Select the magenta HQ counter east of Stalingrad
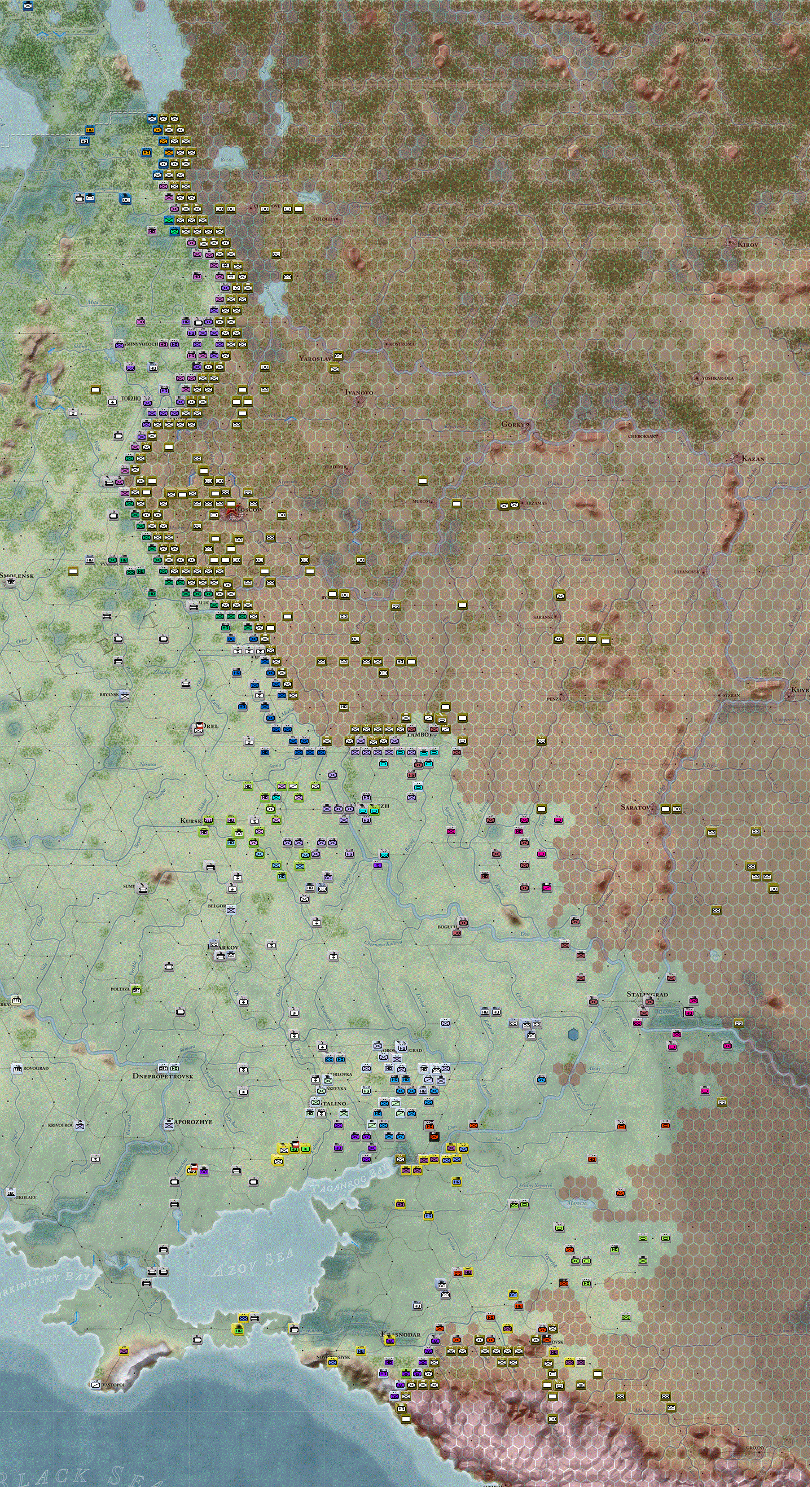 (x=690, y=1014)
